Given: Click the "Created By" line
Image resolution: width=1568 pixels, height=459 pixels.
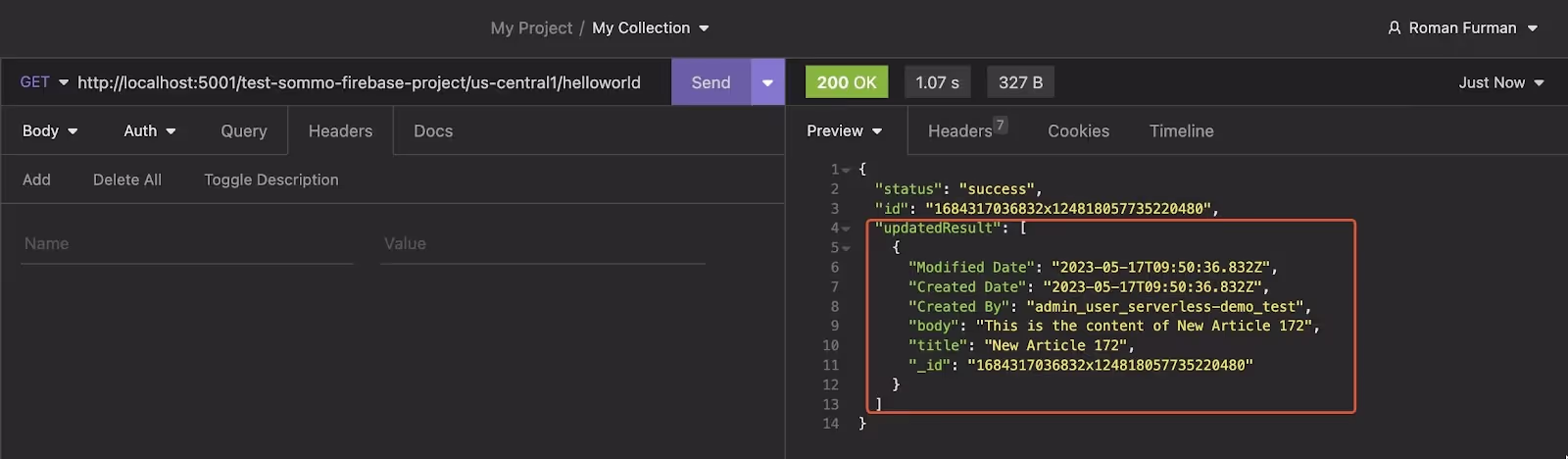Looking at the screenshot, I should [x=1109, y=306].
